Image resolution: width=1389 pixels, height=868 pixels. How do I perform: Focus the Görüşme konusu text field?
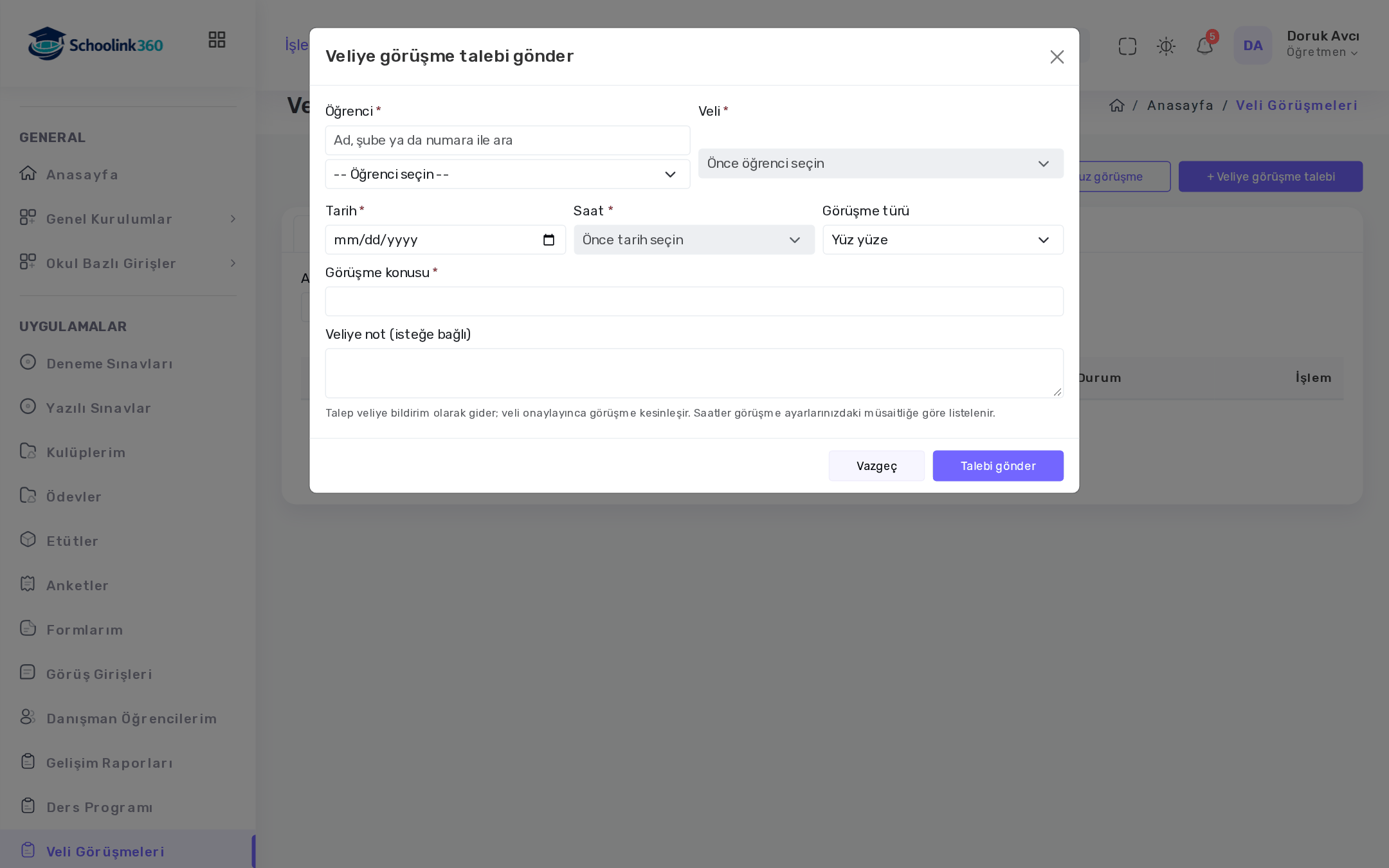pos(694,302)
